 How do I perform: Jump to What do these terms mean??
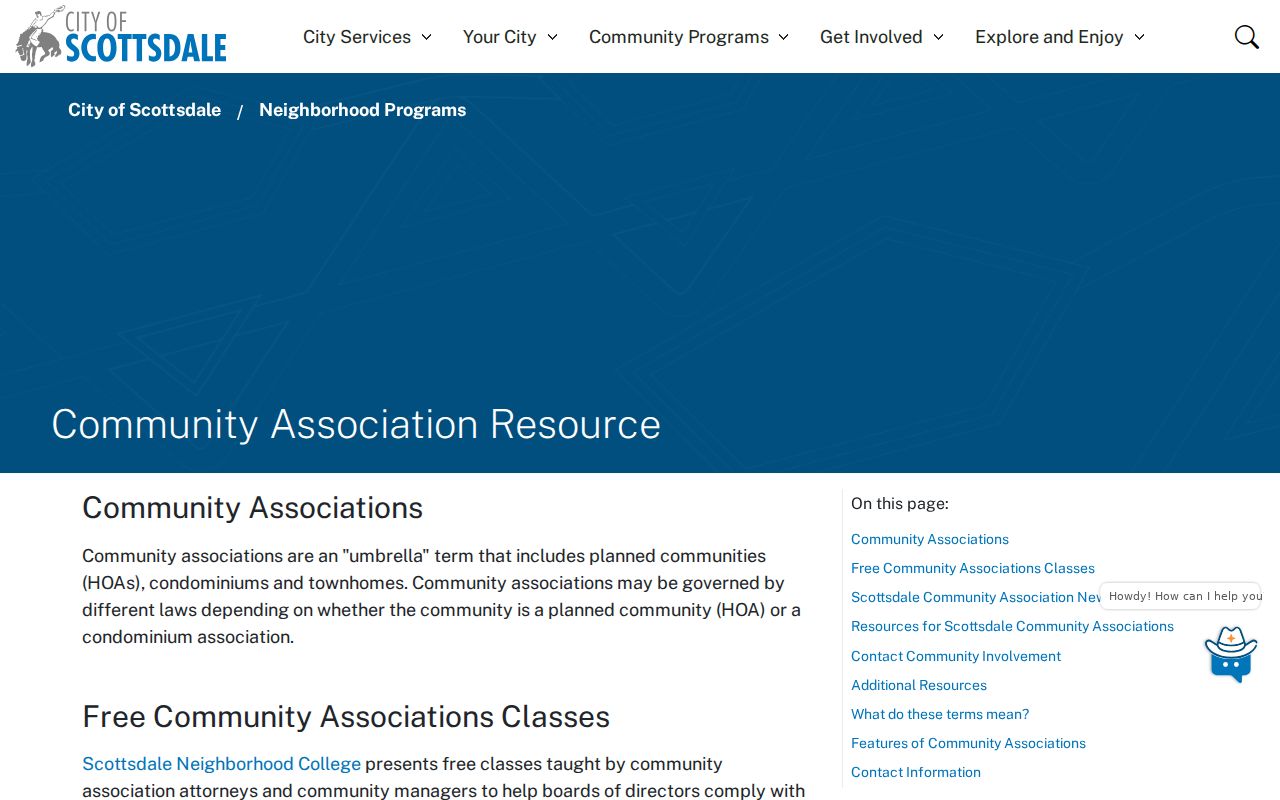click(x=940, y=714)
